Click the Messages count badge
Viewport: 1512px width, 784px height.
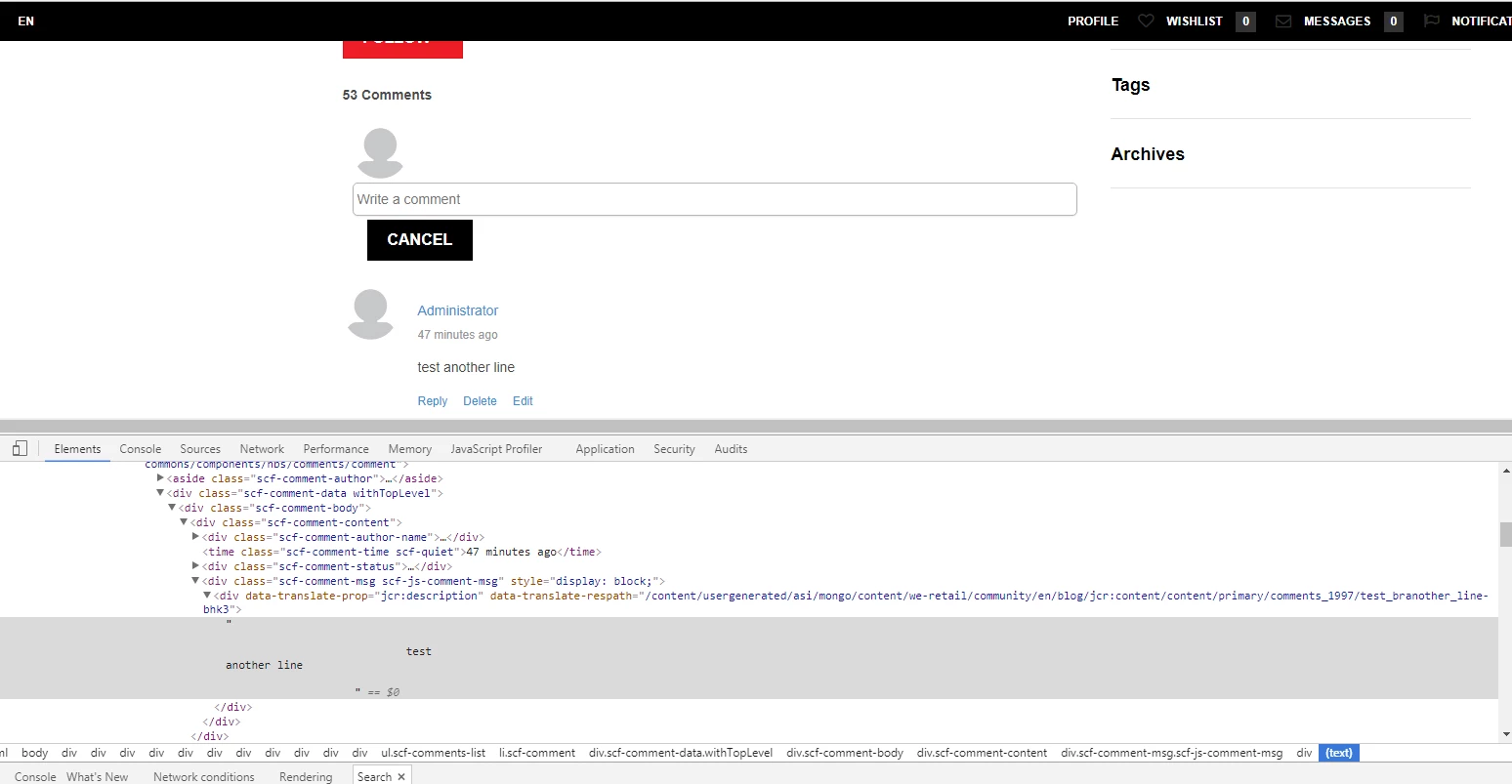point(1394,21)
